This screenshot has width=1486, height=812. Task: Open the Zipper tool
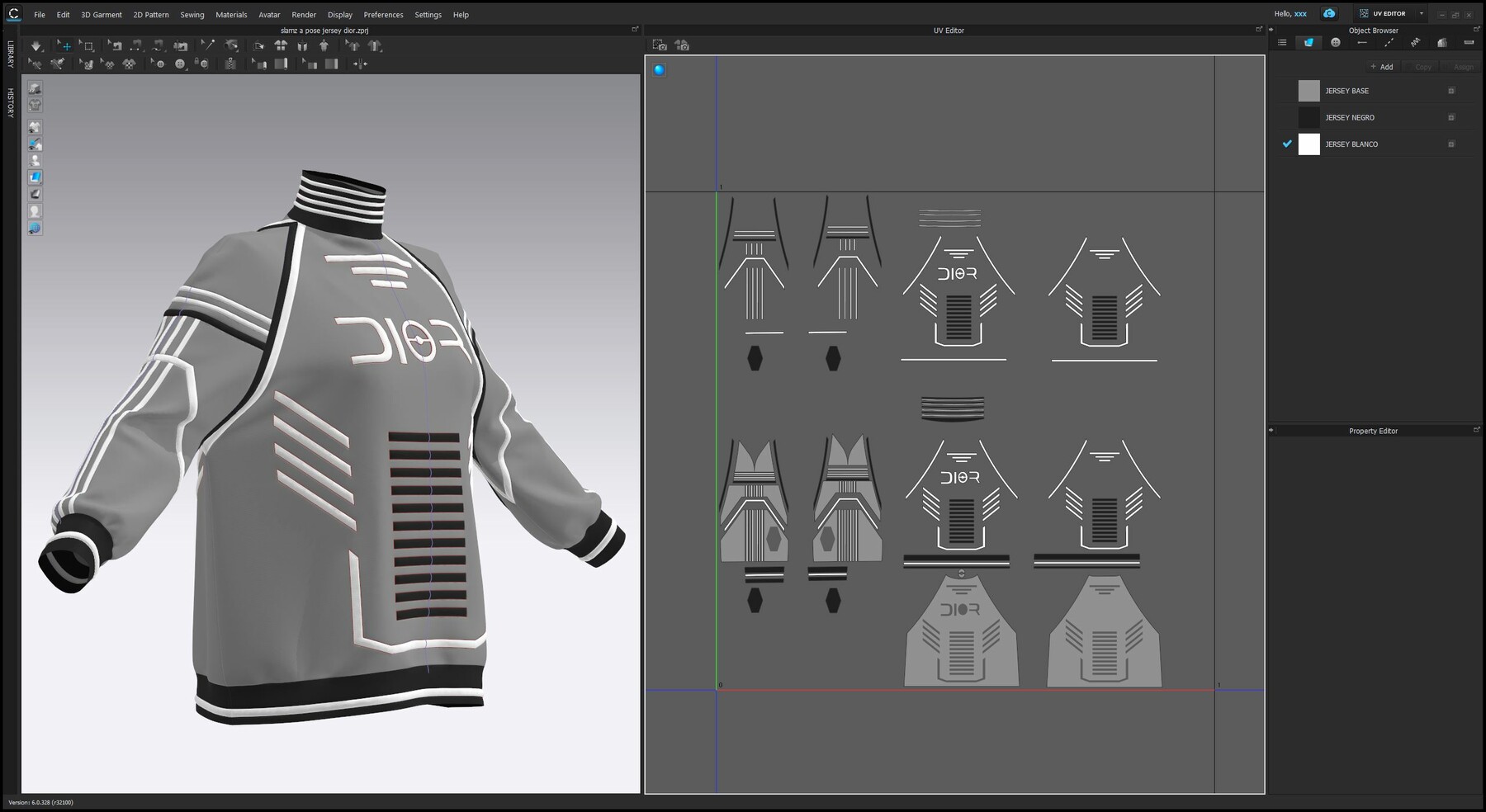230,64
